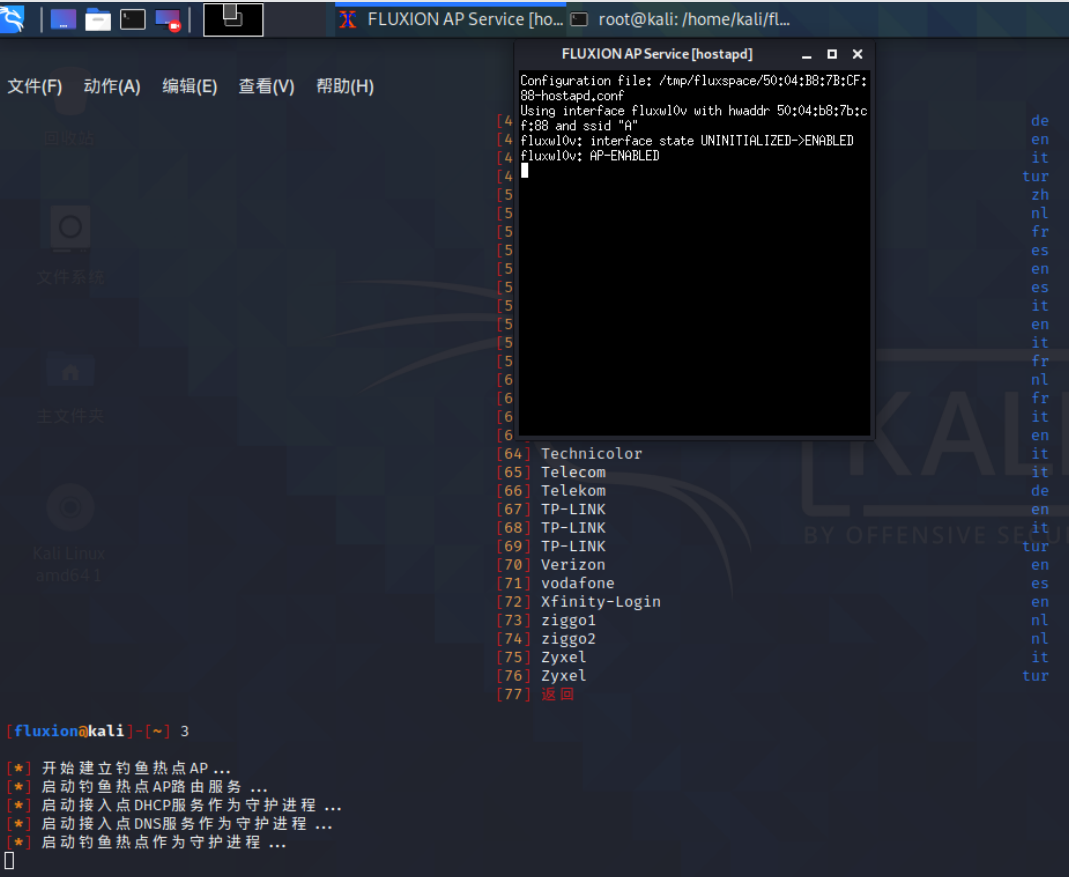Click list entry 76 Zyxel
Viewport: 1069px width, 877px height.
541,675
